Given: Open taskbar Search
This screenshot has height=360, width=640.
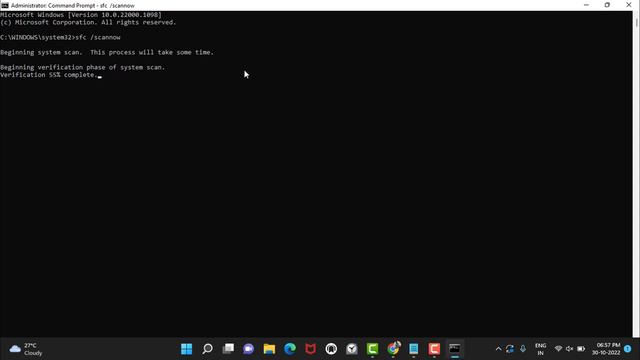Looking at the screenshot, I should click(x=207, y=349).
